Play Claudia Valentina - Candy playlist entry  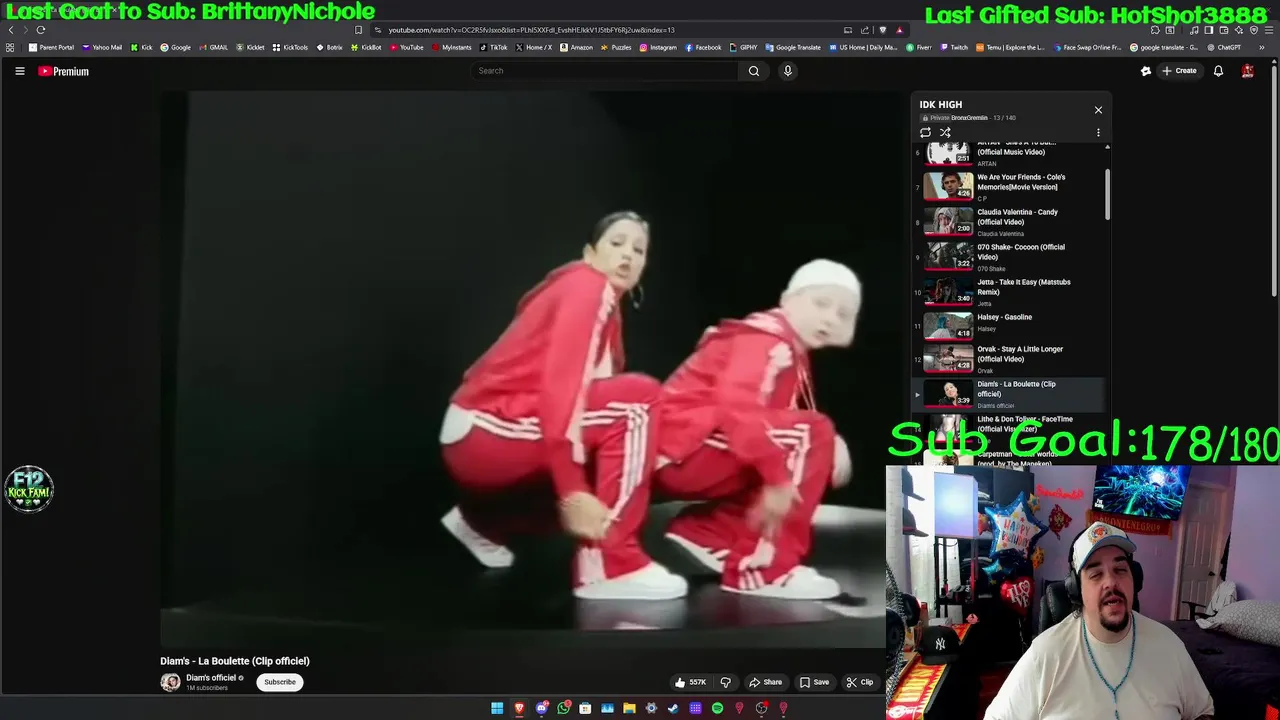[x=1008, y=221]
